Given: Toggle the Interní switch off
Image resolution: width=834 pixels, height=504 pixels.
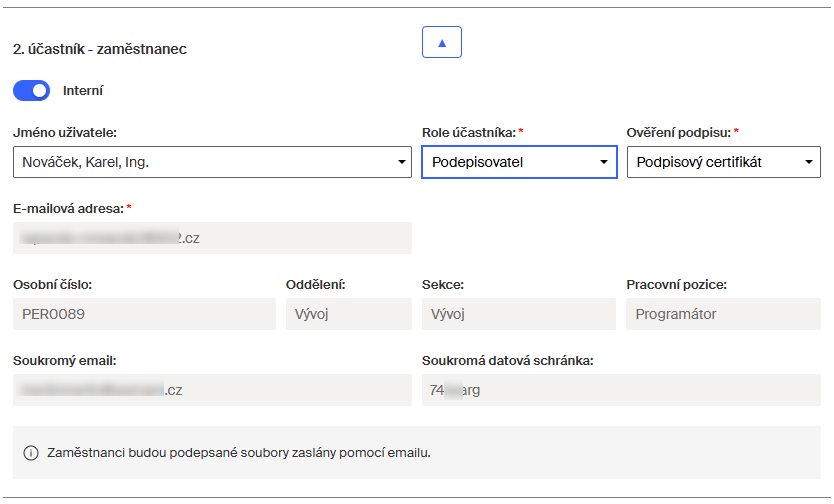Looking at the screenshot, I should [31, 91].
